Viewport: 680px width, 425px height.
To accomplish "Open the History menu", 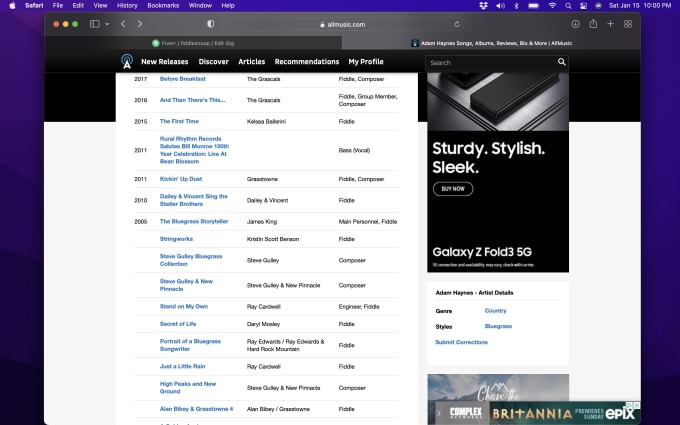I will point(127,6).
